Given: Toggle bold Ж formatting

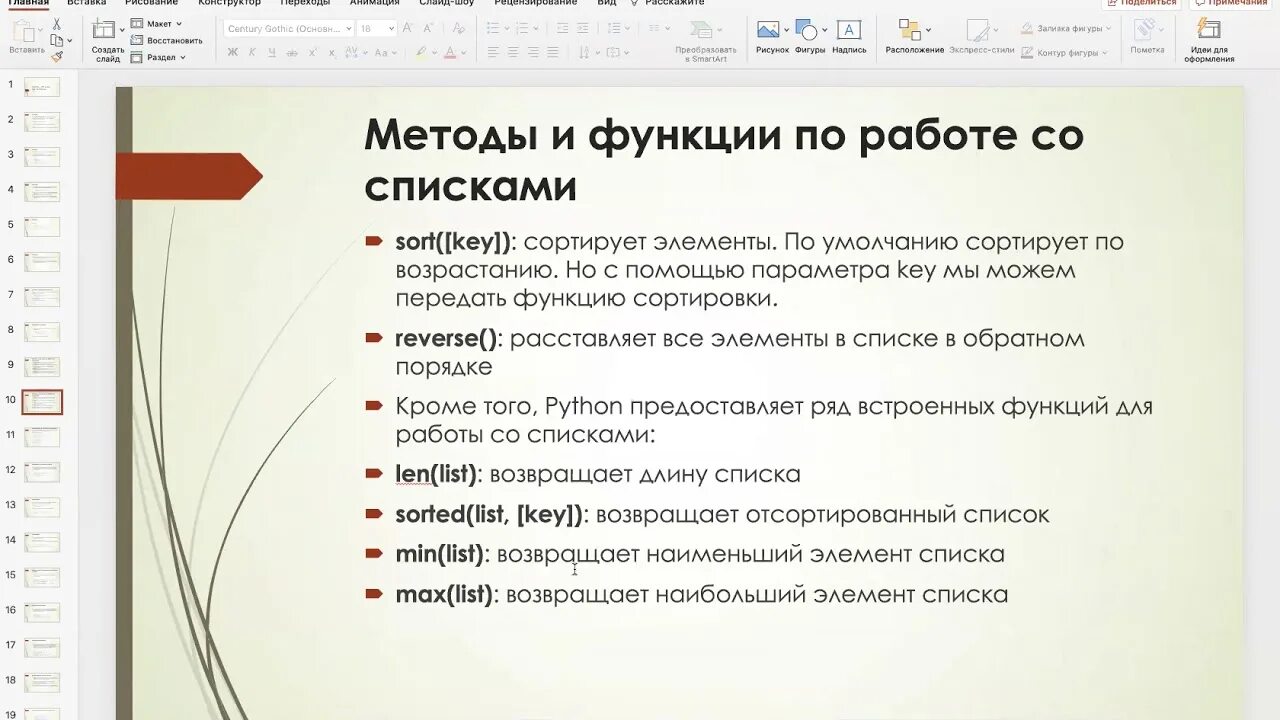Looking at the screenshot, I should click(x=232, y=52).
